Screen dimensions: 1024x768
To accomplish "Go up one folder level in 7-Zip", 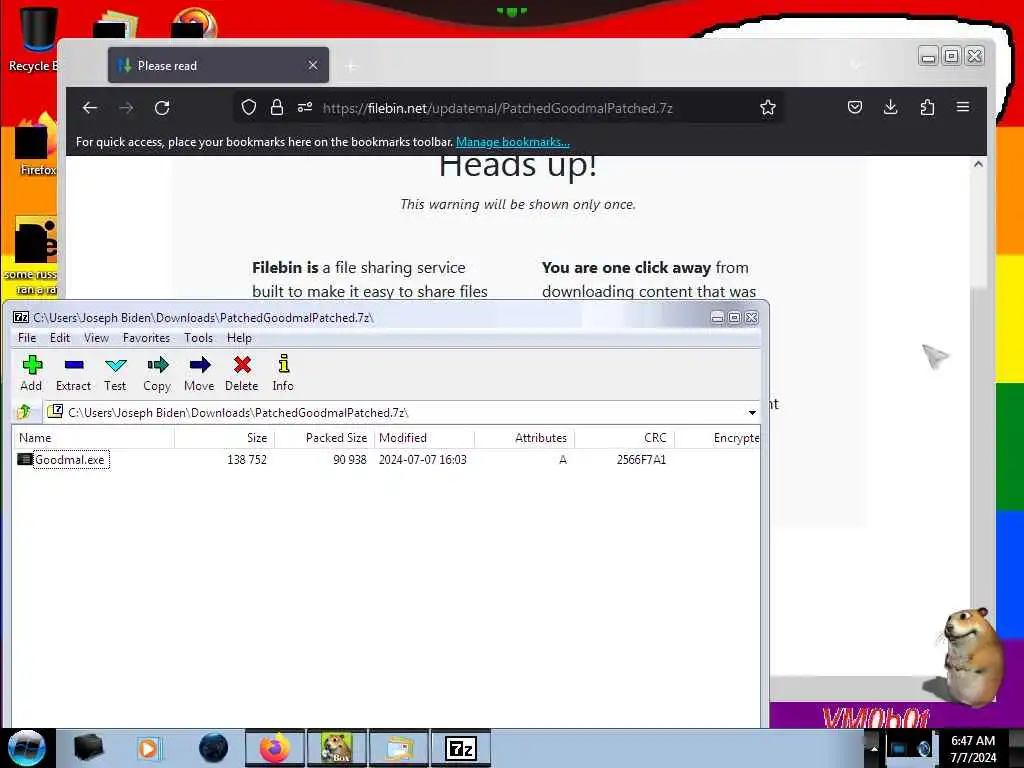I will pos(24,412).
